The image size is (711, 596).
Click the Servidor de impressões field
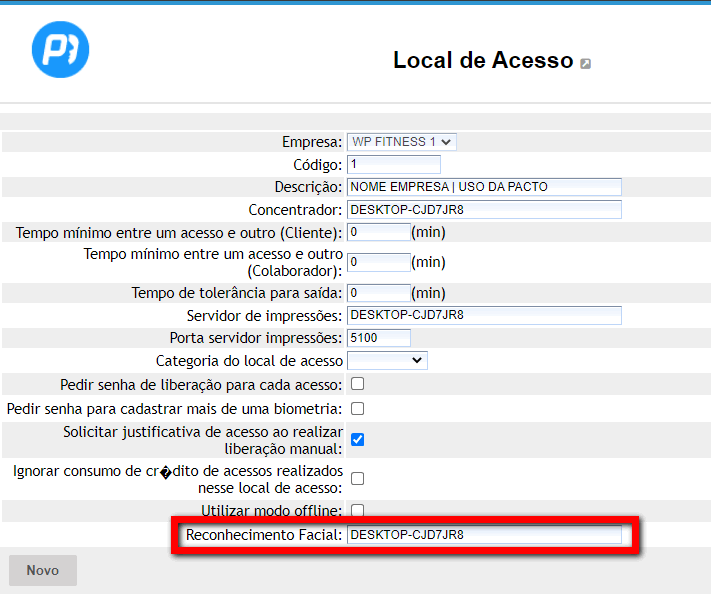coord(484,315)
